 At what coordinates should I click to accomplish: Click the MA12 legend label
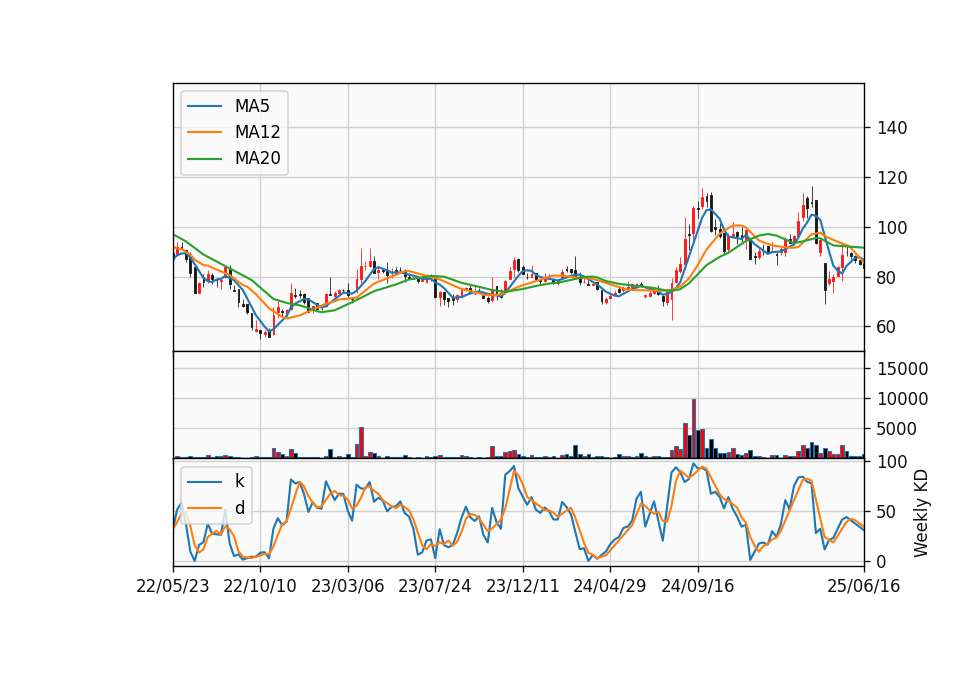tap(257, 132)
